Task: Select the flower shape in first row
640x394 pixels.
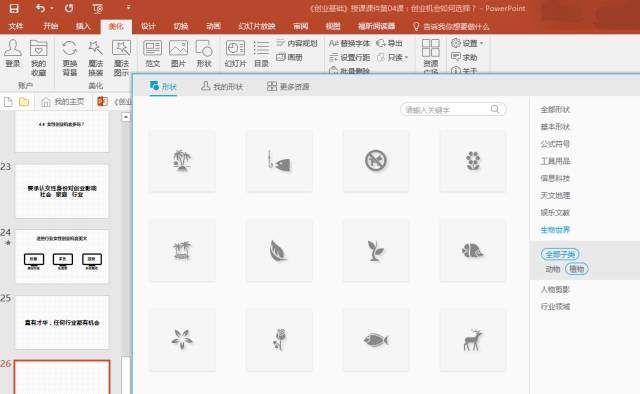Action: (473, 161)
